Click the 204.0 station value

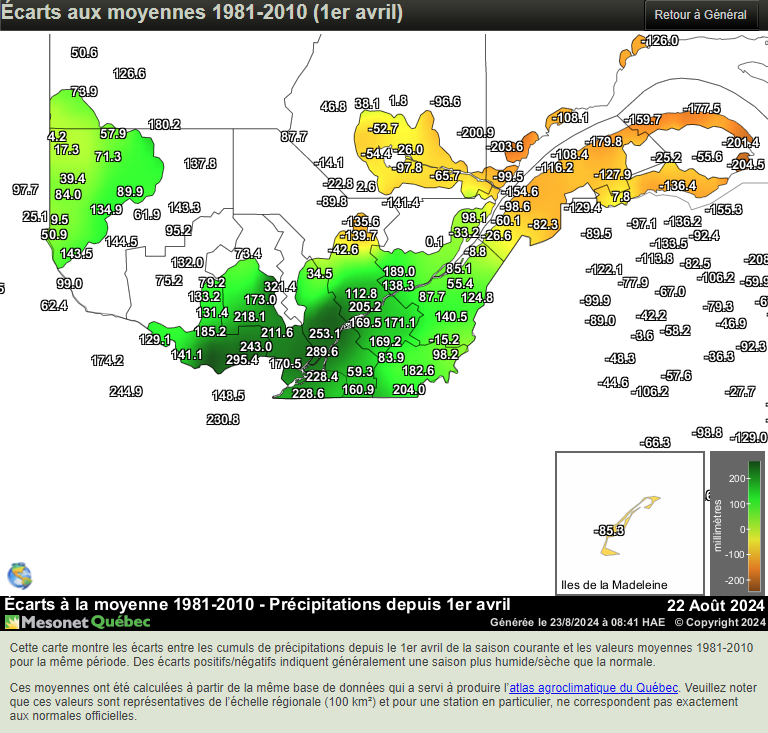coord(409,390)
